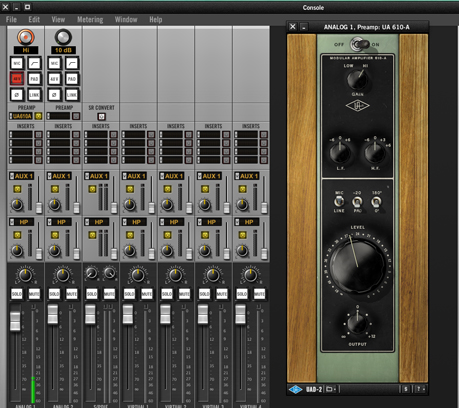Open the Help menu

(x=156, y=20)
